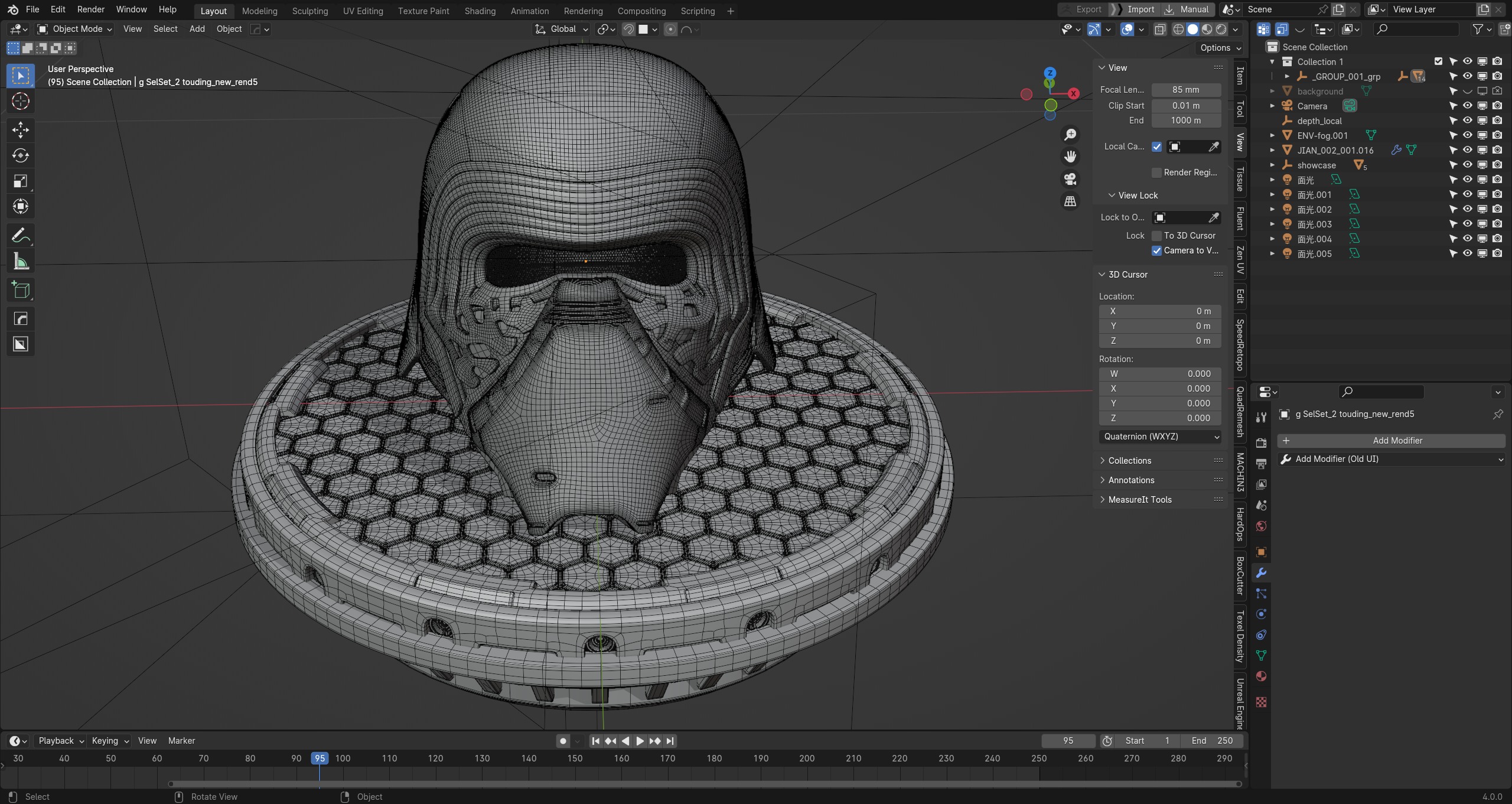Viewport: 1512px width, 804px height.
Task: Click the Manual button
Action: coord(1188,9)
